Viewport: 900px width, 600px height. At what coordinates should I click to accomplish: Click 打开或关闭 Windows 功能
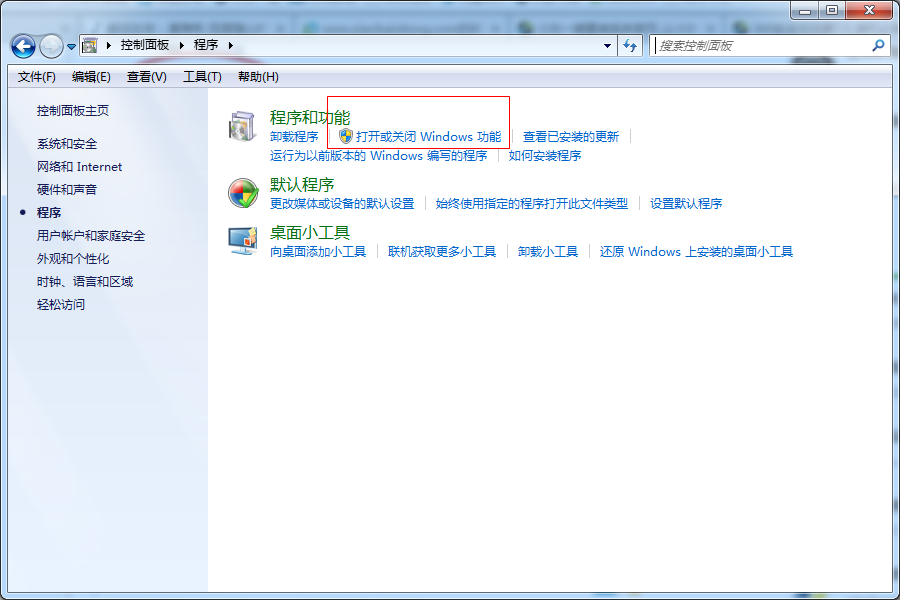pos(430,136)
